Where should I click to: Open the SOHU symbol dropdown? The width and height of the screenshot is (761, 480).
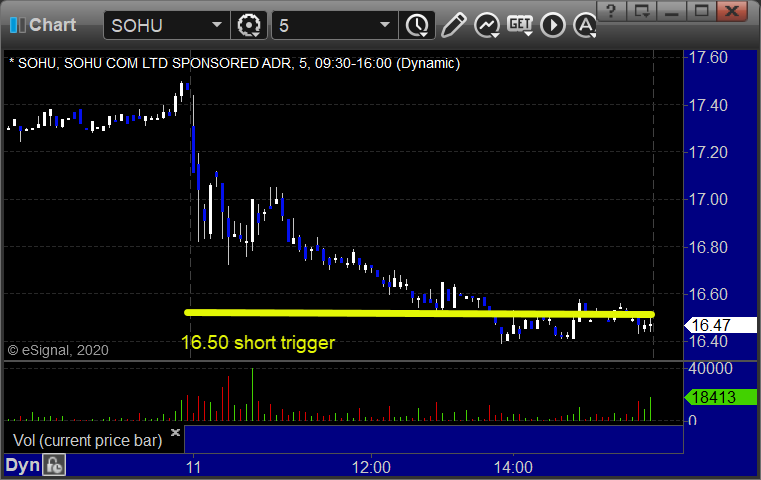pos(216,25)
